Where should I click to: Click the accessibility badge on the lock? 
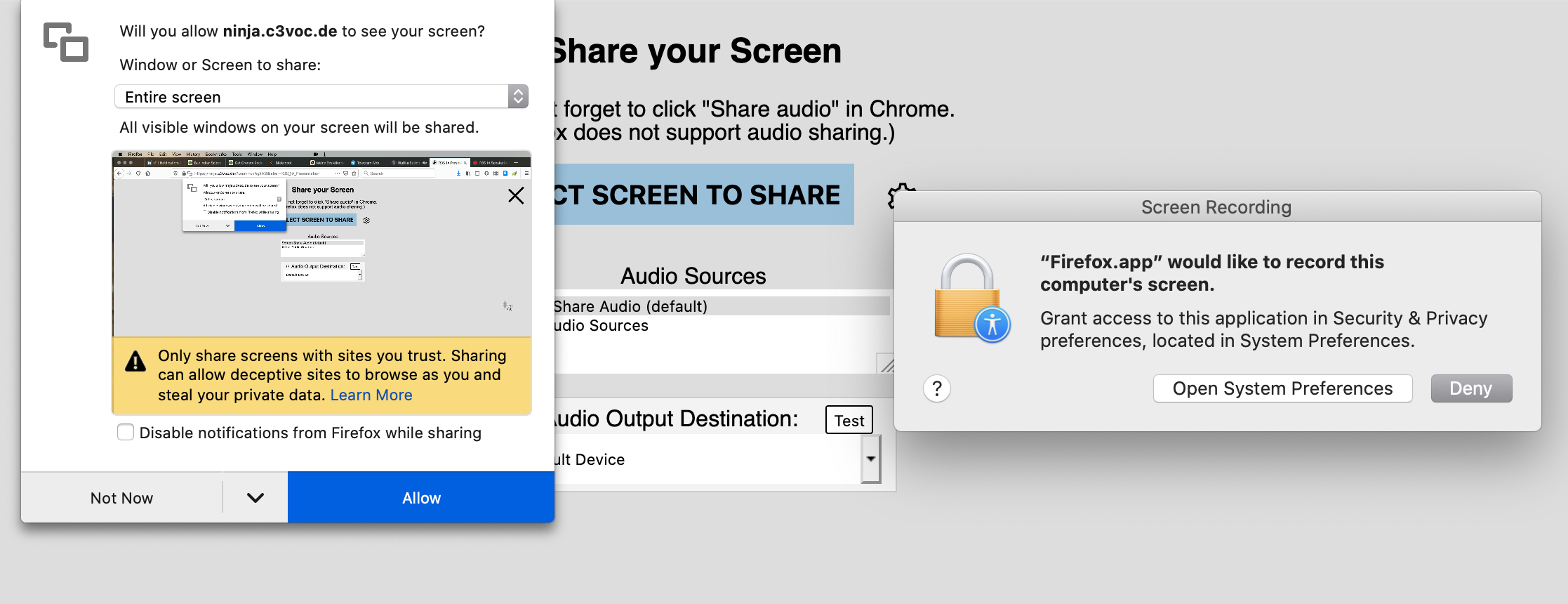coord(992,324)
